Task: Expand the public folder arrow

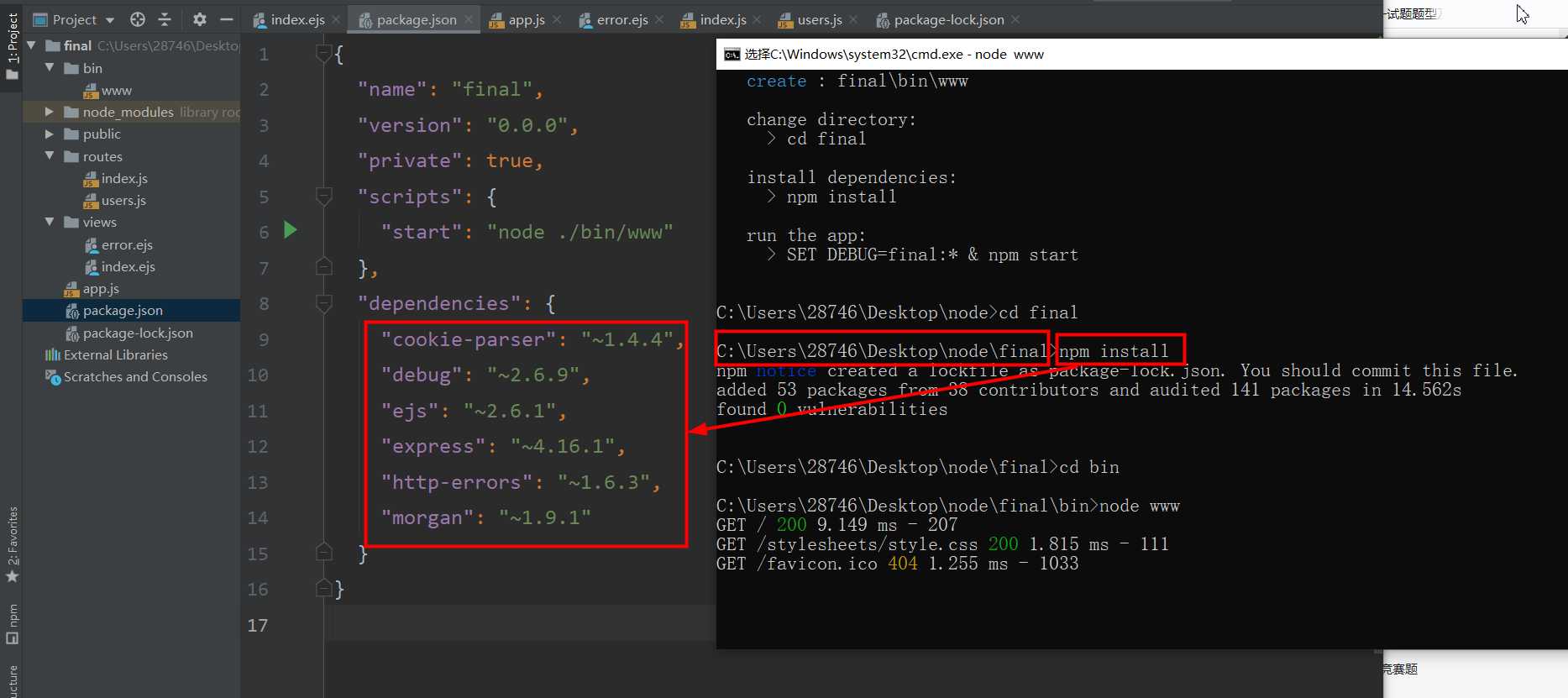Action: 50,134
